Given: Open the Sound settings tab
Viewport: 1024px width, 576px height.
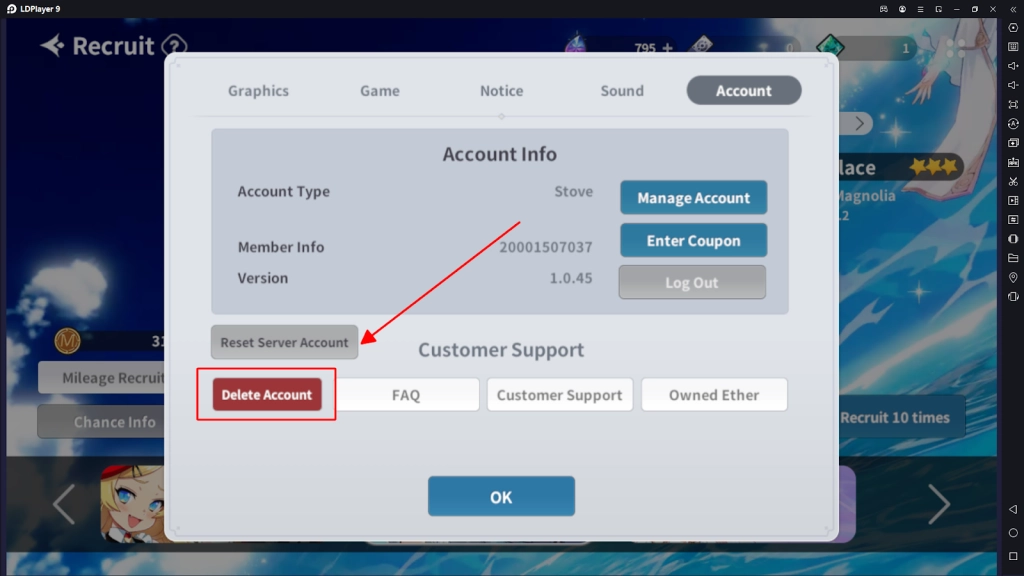Looking at the screenshot, I should (622, 91).
